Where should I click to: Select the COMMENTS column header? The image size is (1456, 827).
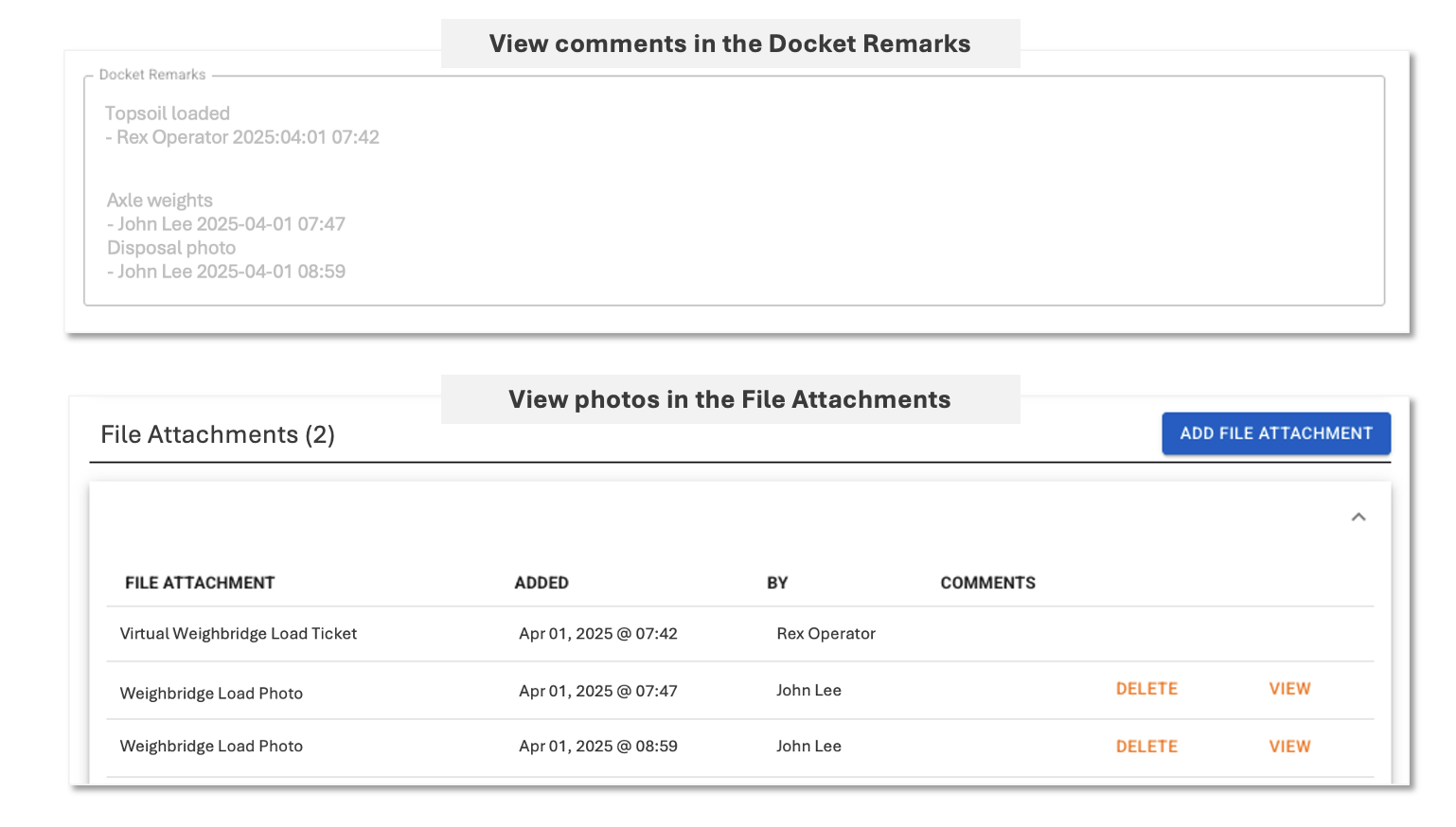pos(987,583)
